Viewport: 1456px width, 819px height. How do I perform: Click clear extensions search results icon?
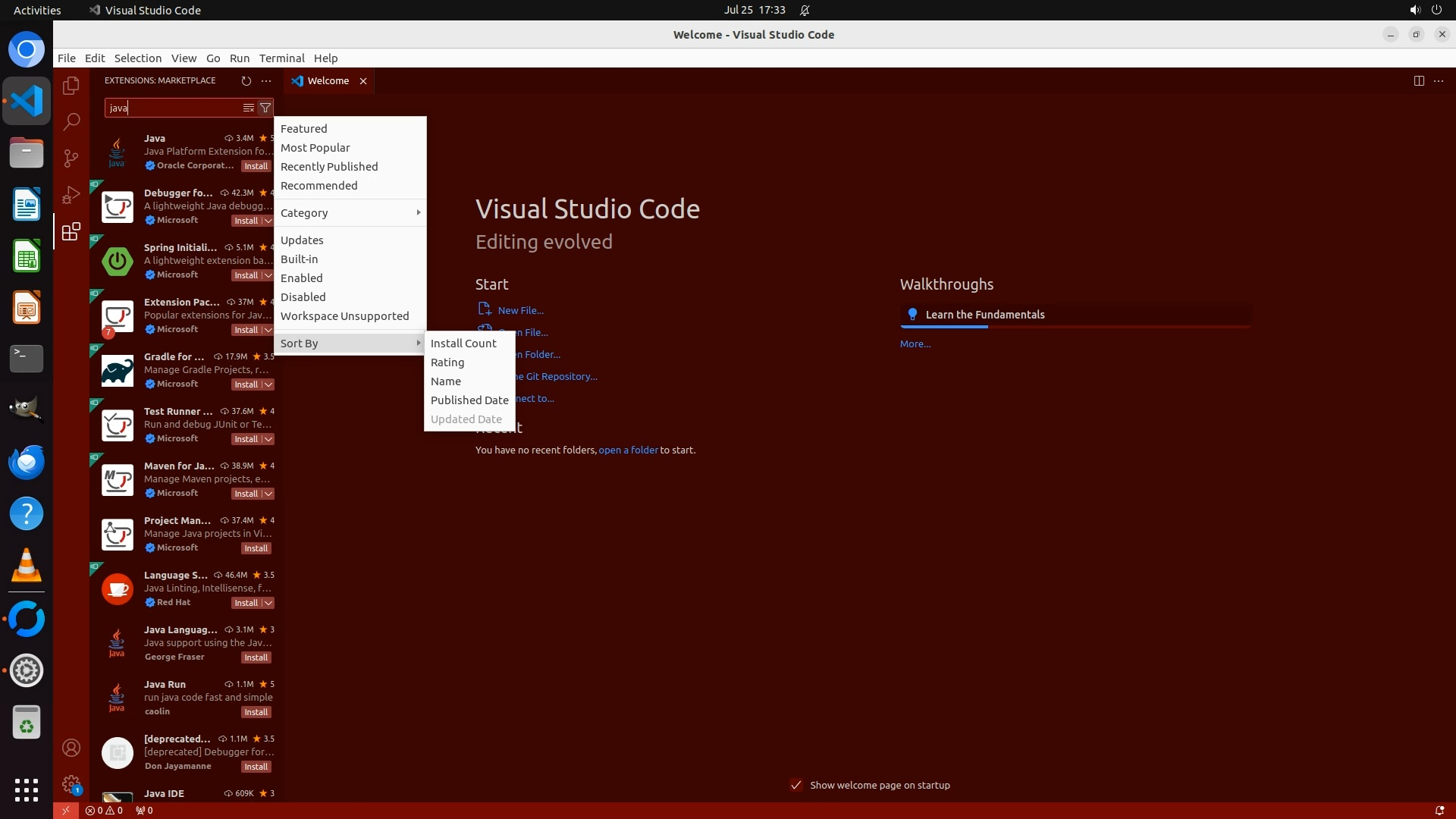point(248,108)
